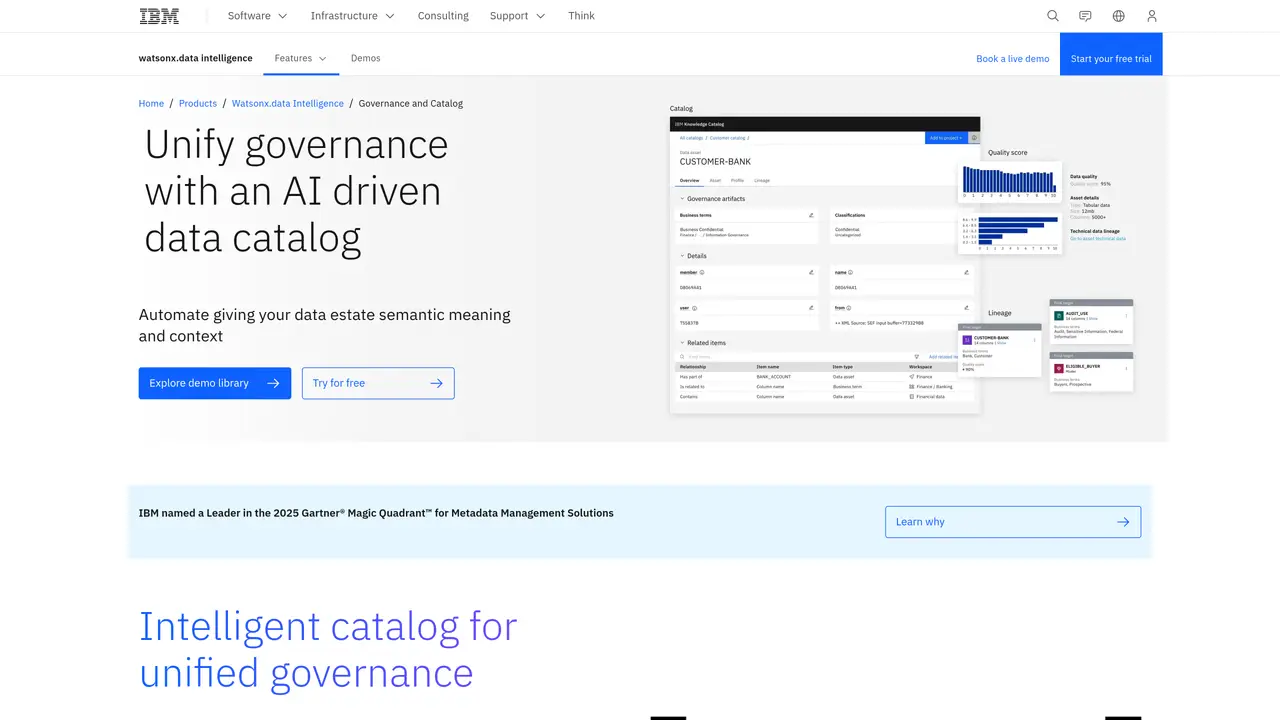Click the IBM logo
1280x720 pixels.
(x=159, y=16)
